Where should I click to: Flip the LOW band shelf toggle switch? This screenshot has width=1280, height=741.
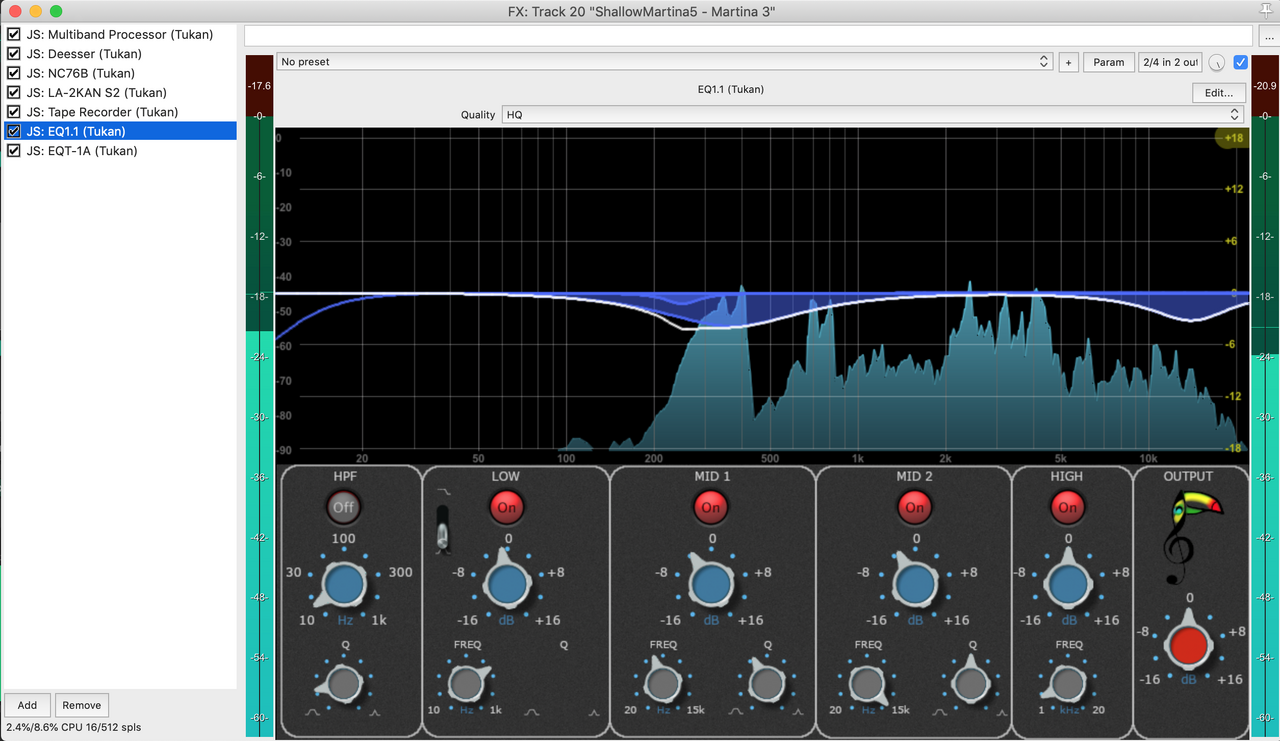pos(443,529)
